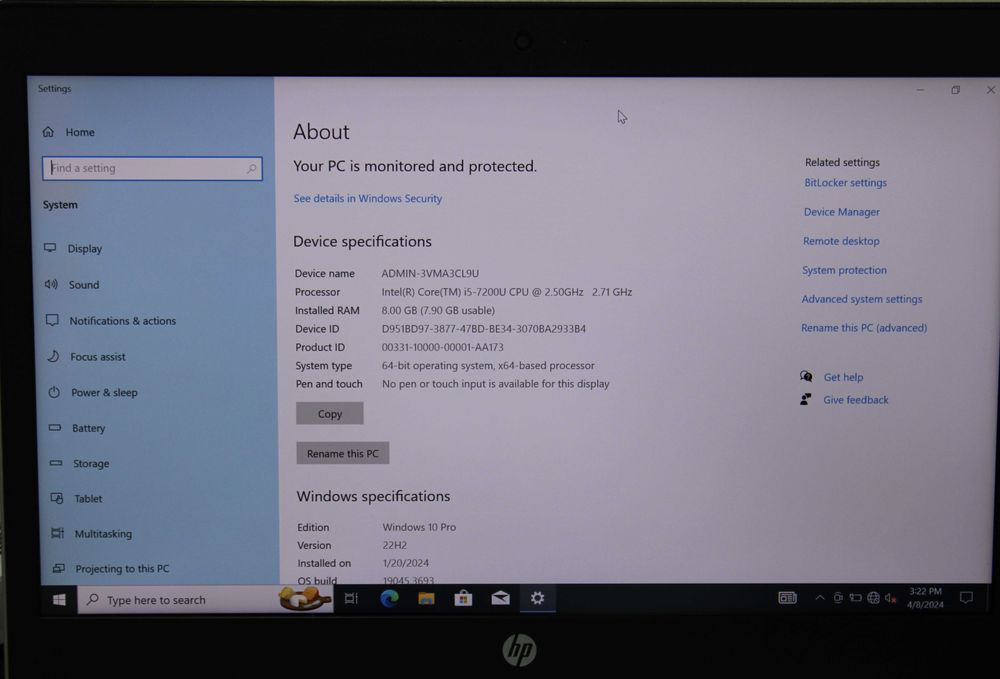Open Power & sleep settings
This screenshot has height=679, width=1000.
92,393
